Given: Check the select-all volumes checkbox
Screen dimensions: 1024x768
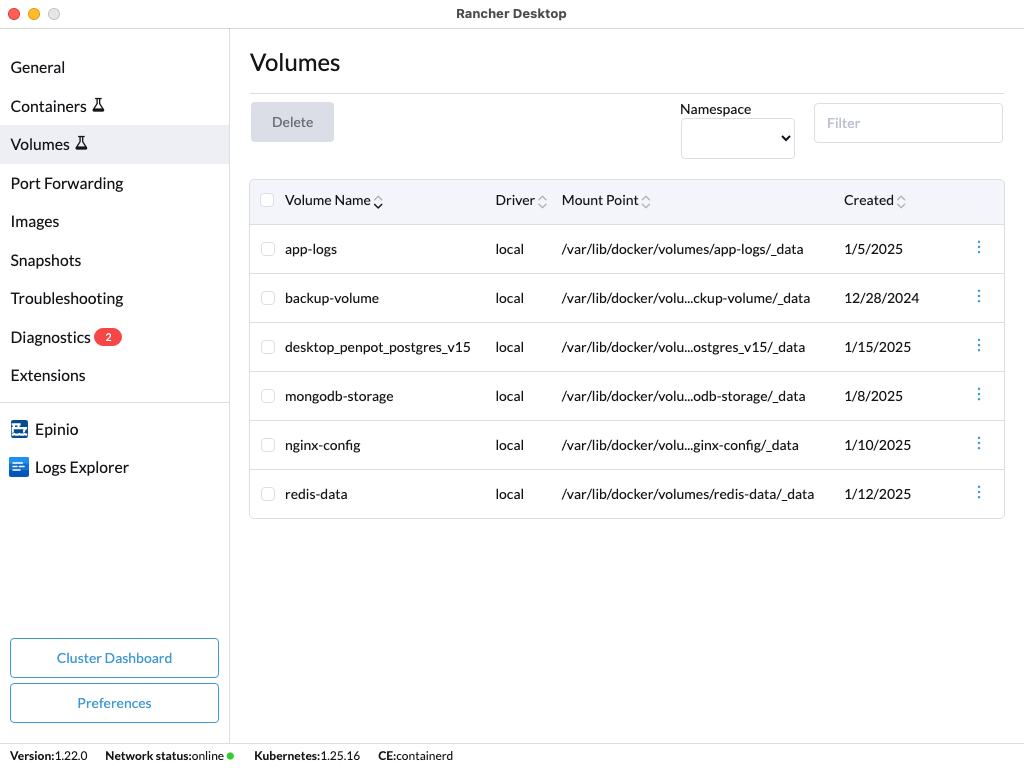Looking at the screenshot, I should [x=267, y=200].
